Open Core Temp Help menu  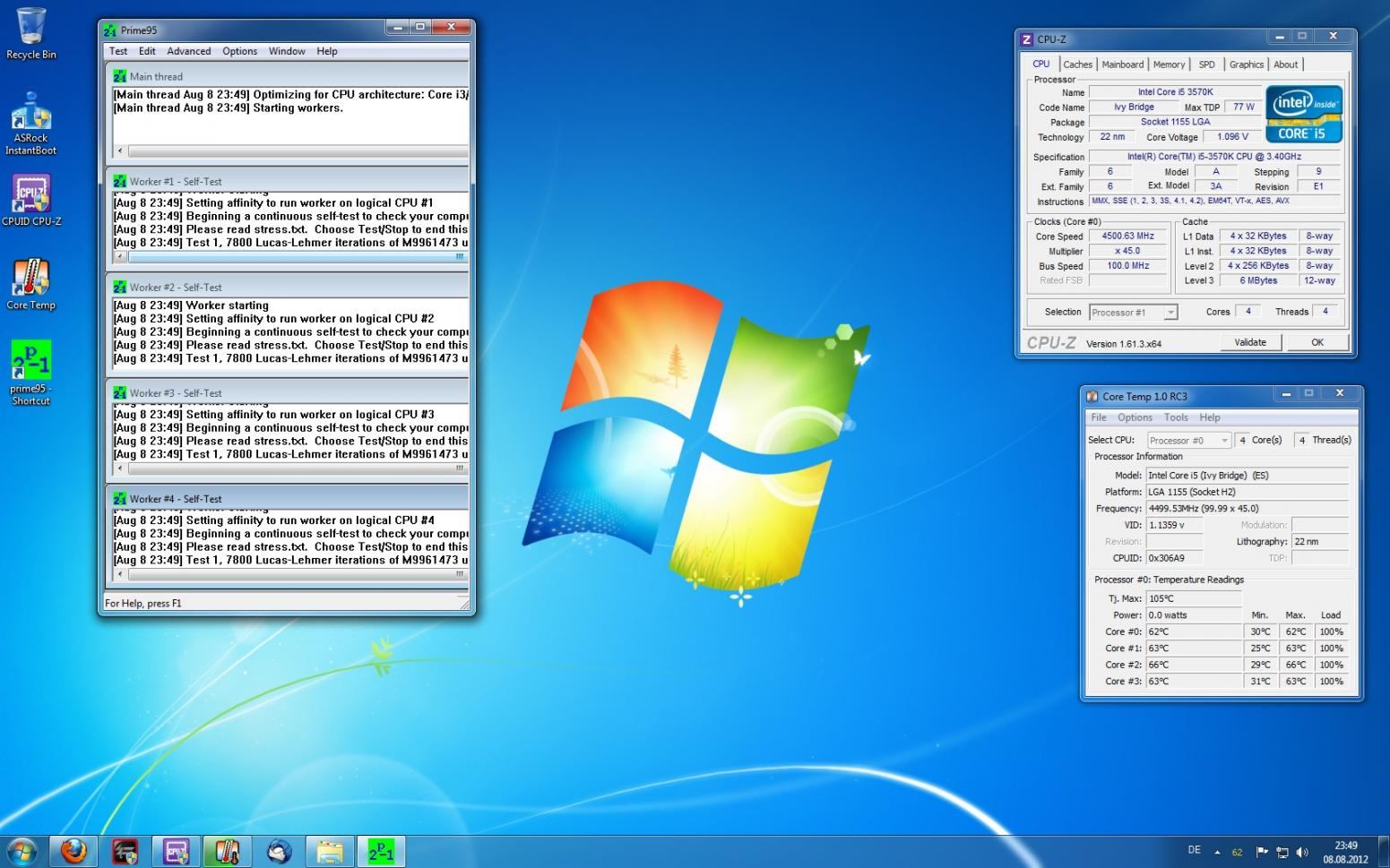pos(1210,417)
